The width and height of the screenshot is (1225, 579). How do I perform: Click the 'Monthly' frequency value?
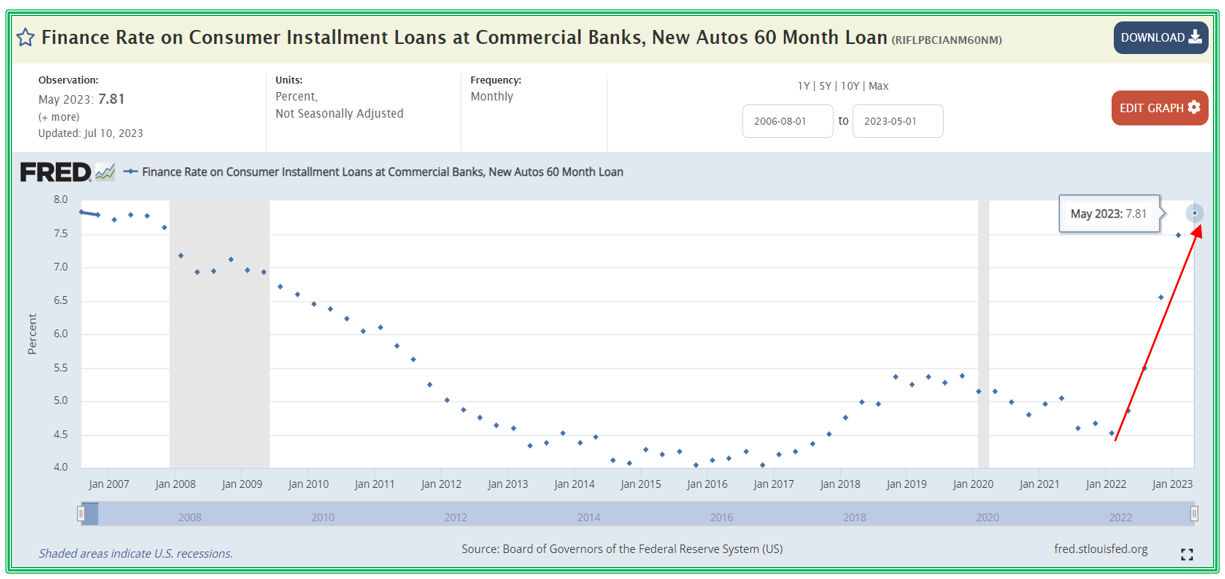tap(492, 97)
